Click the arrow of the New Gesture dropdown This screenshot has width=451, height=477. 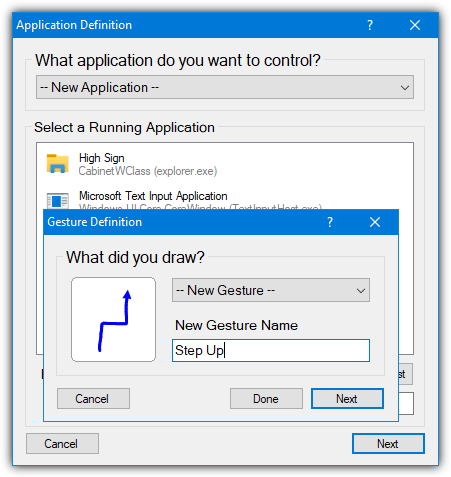(x=361, y=291)
